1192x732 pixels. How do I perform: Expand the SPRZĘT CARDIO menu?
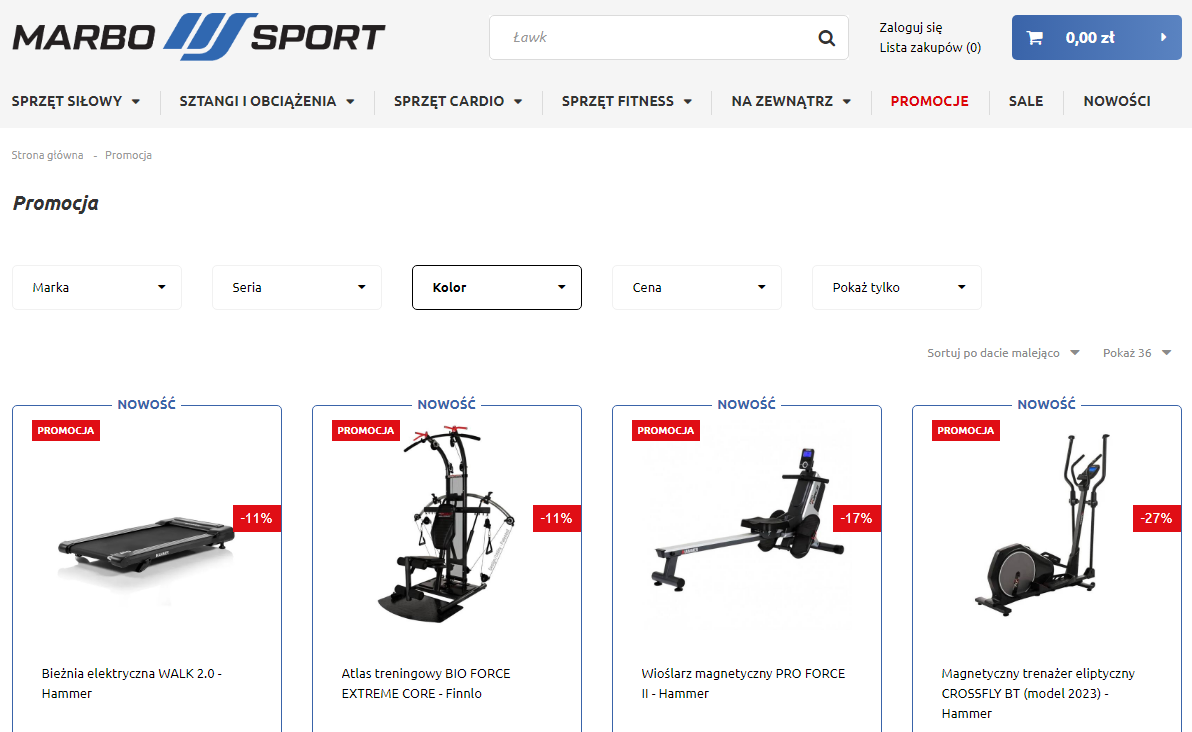(458, 101)
